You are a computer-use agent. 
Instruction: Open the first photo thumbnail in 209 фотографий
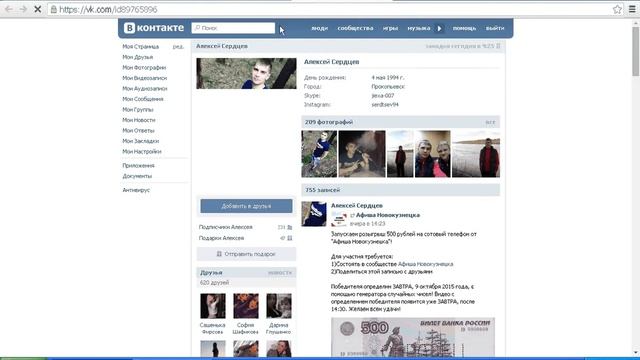[x=319, y=154]
